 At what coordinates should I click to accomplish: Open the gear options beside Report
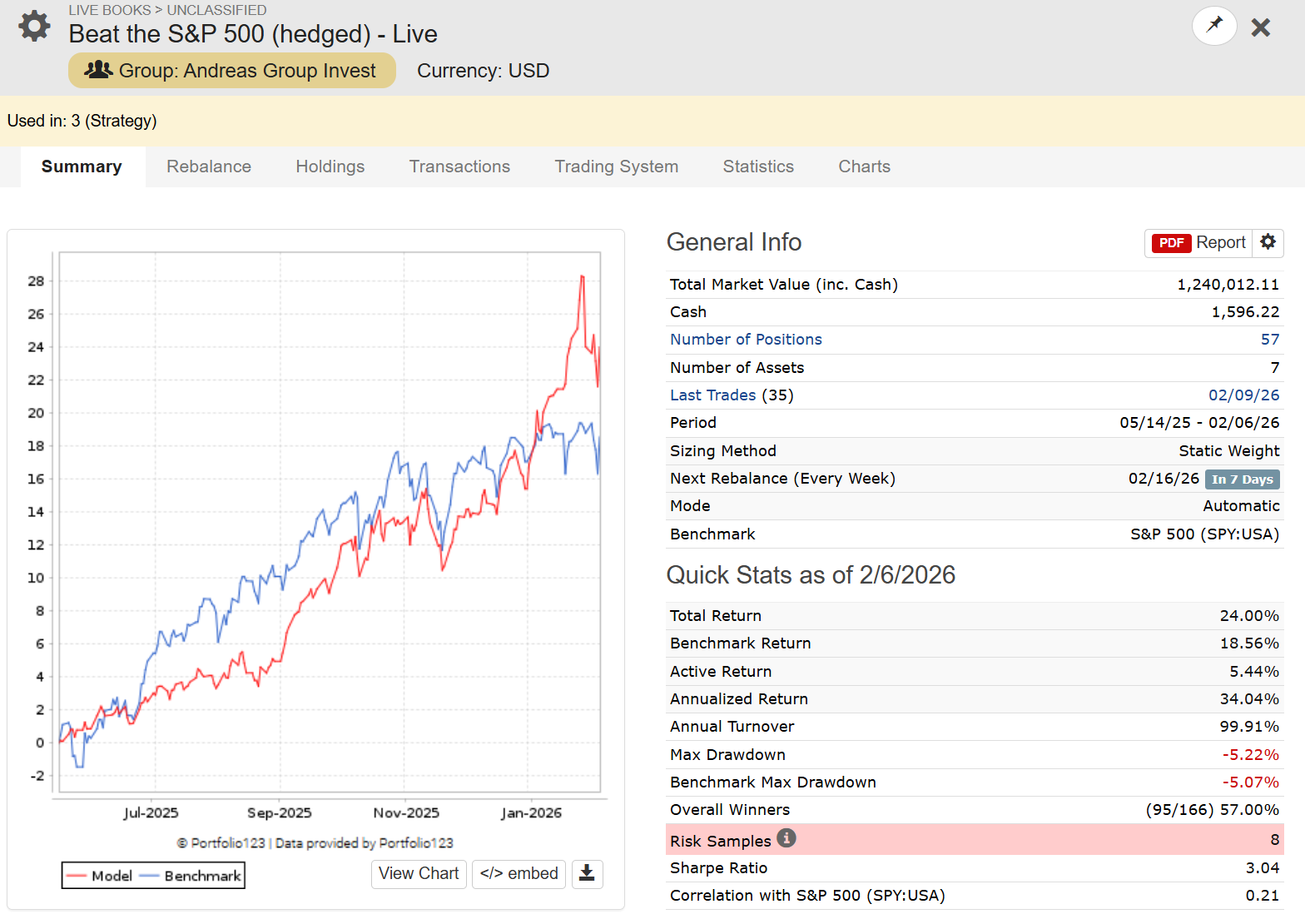click(1268, 242)
